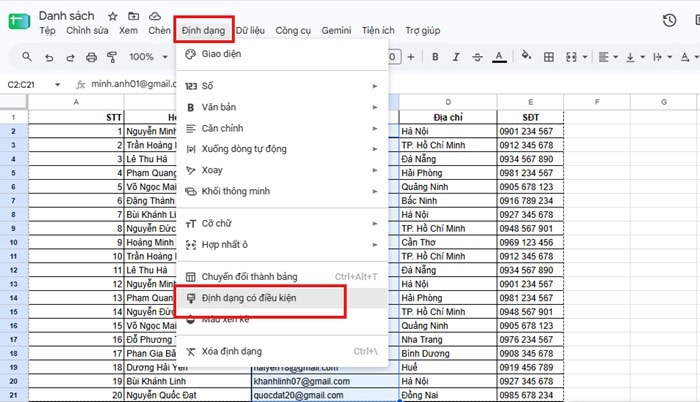The image size is (700, 402).
Task: Expand the Hợp nhất ô submenu
Action: 282,244
